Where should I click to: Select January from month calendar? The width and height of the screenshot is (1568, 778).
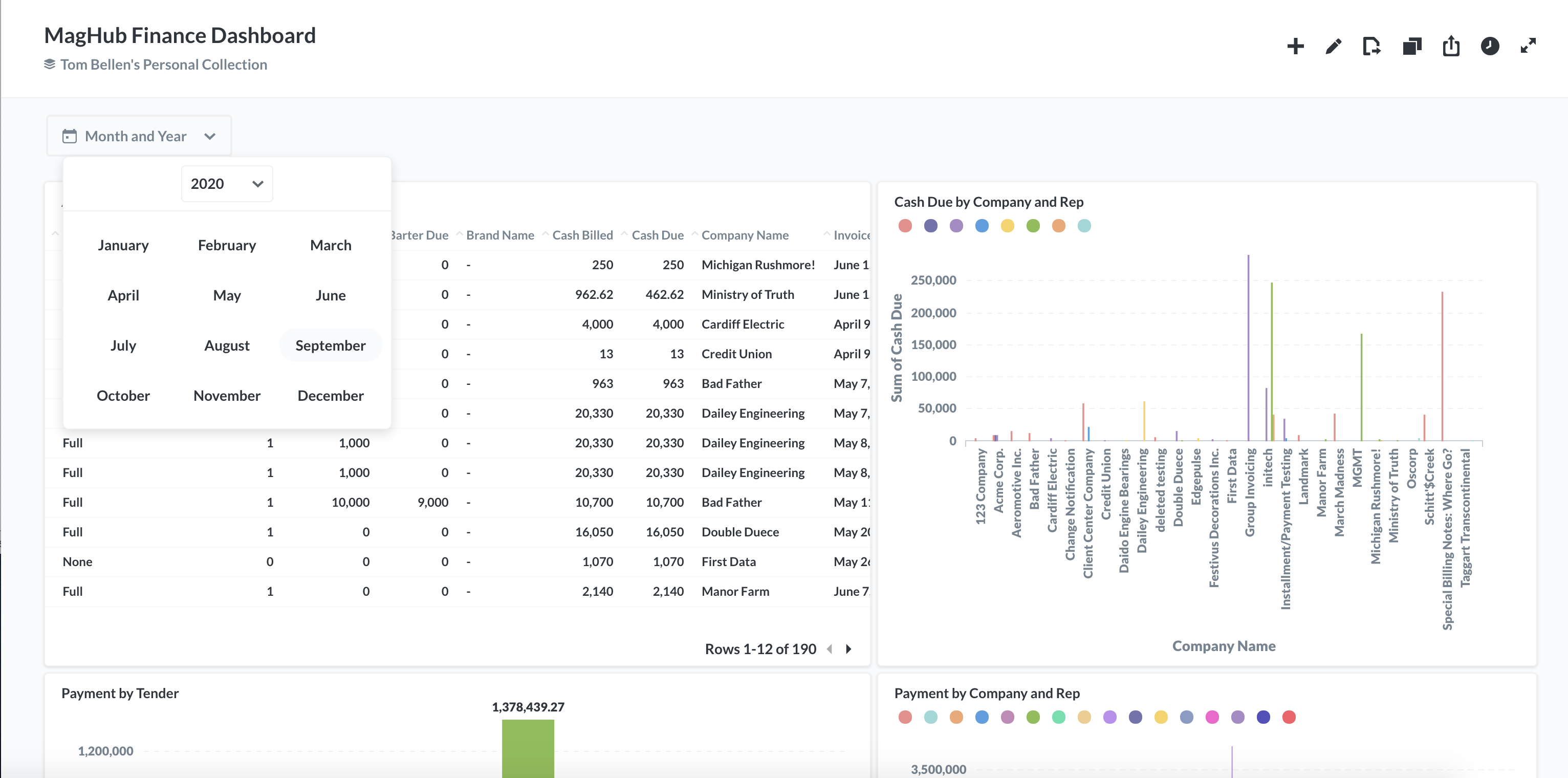pos(123,244)
